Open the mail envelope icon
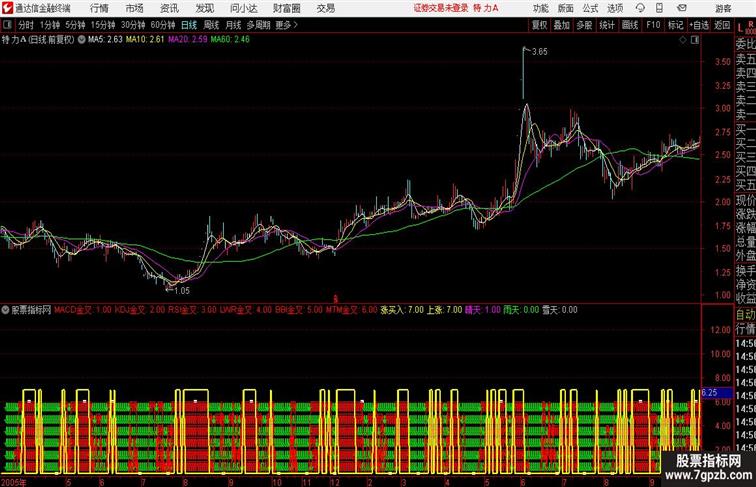The height and width of the screenshot is (487, 756). coord(682,8)
